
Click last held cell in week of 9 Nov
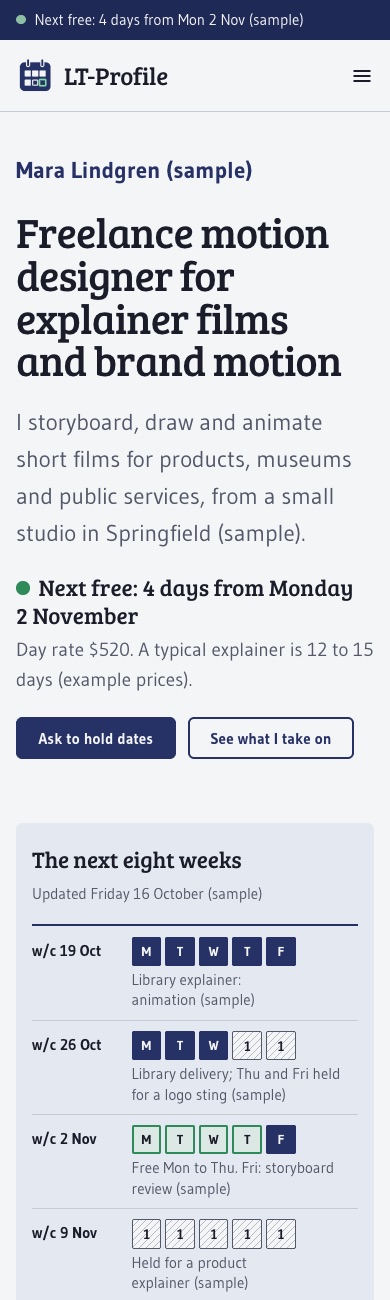282,1234
